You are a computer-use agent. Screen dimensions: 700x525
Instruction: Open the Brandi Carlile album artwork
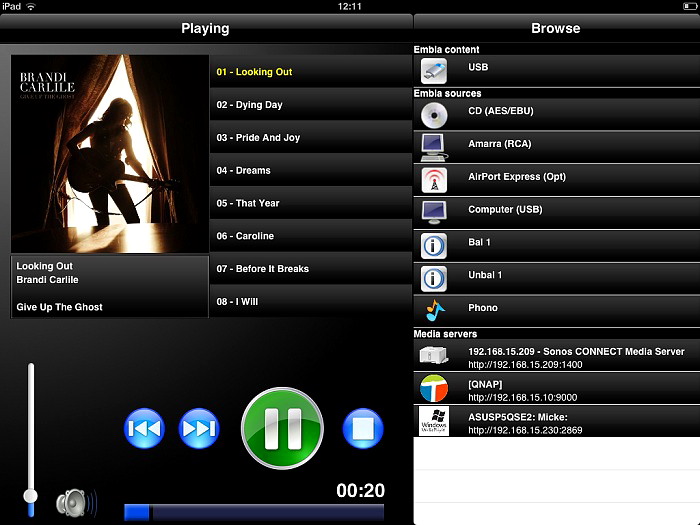pos(110,154)
